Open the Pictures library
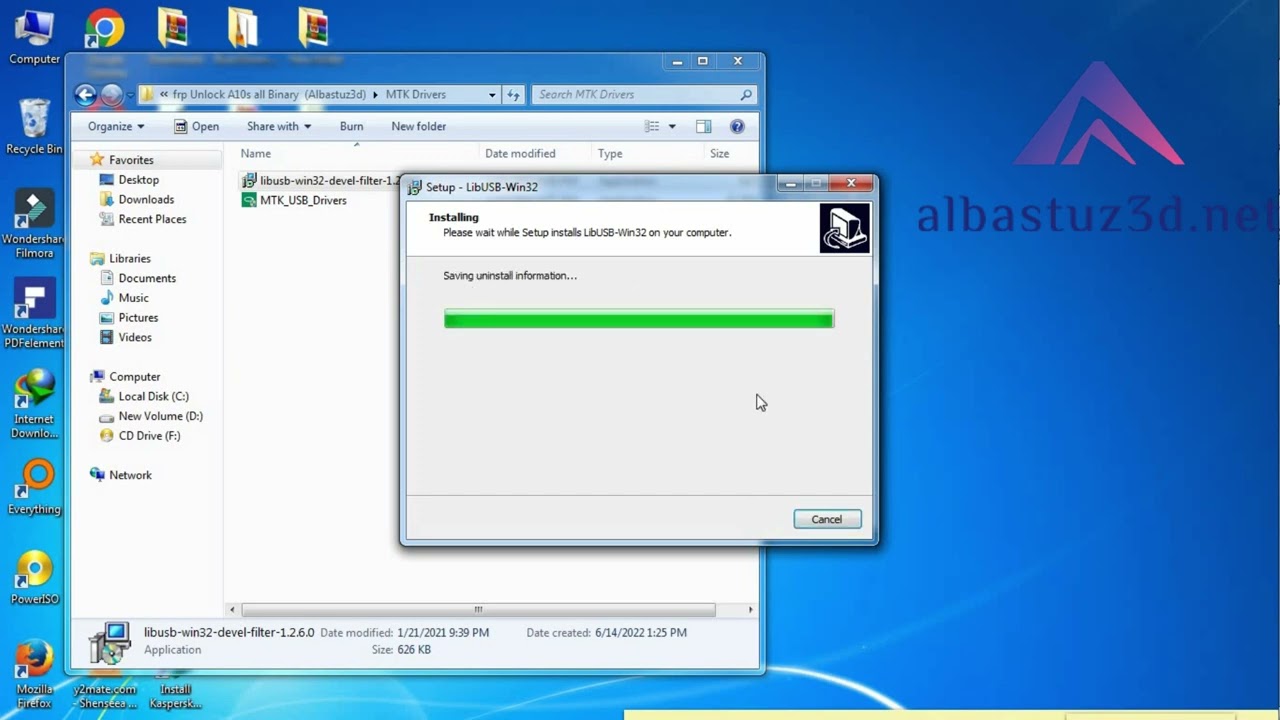 (x=138, y=318)
